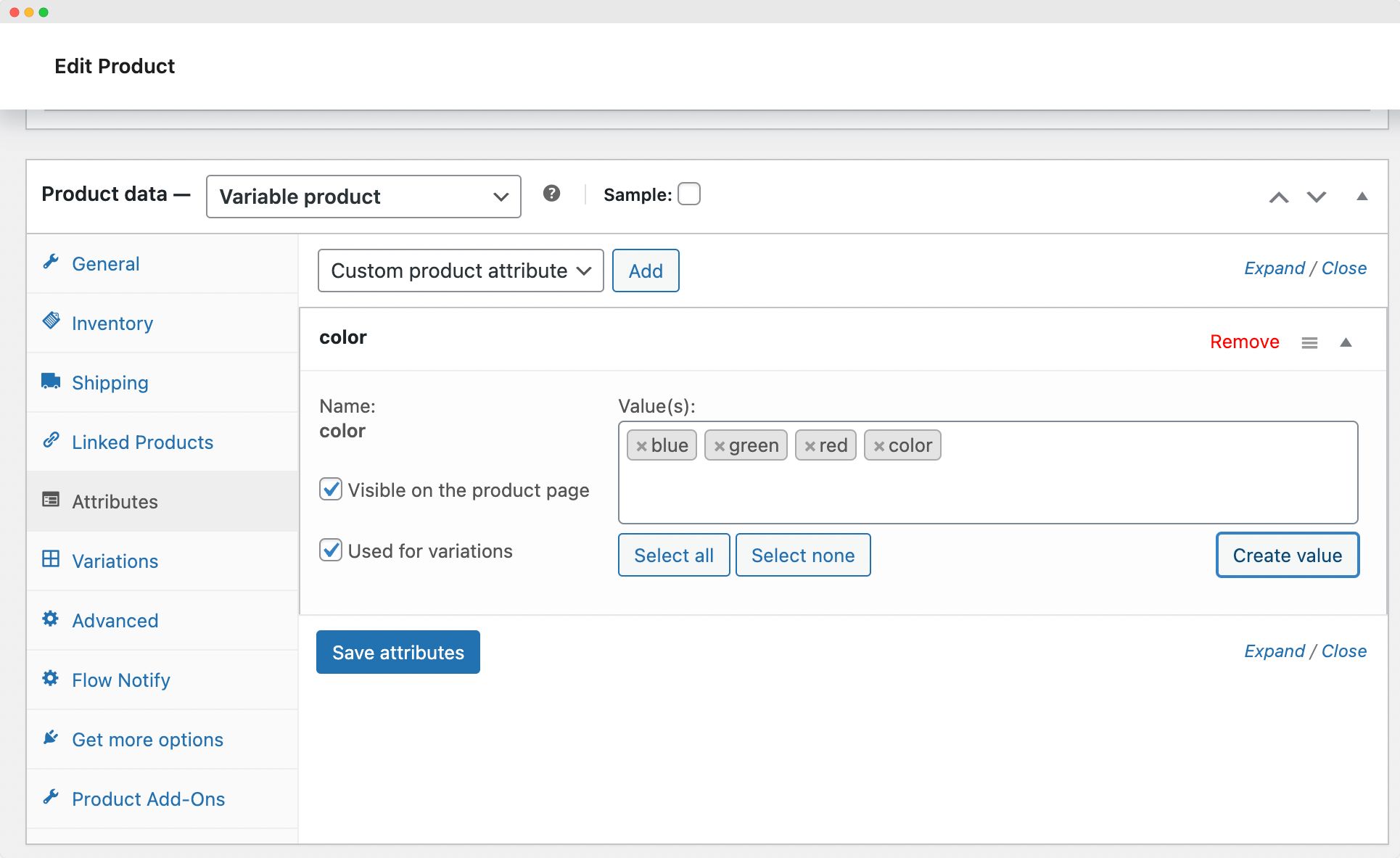Click the grid icon next to Variations

click(51, 558)
